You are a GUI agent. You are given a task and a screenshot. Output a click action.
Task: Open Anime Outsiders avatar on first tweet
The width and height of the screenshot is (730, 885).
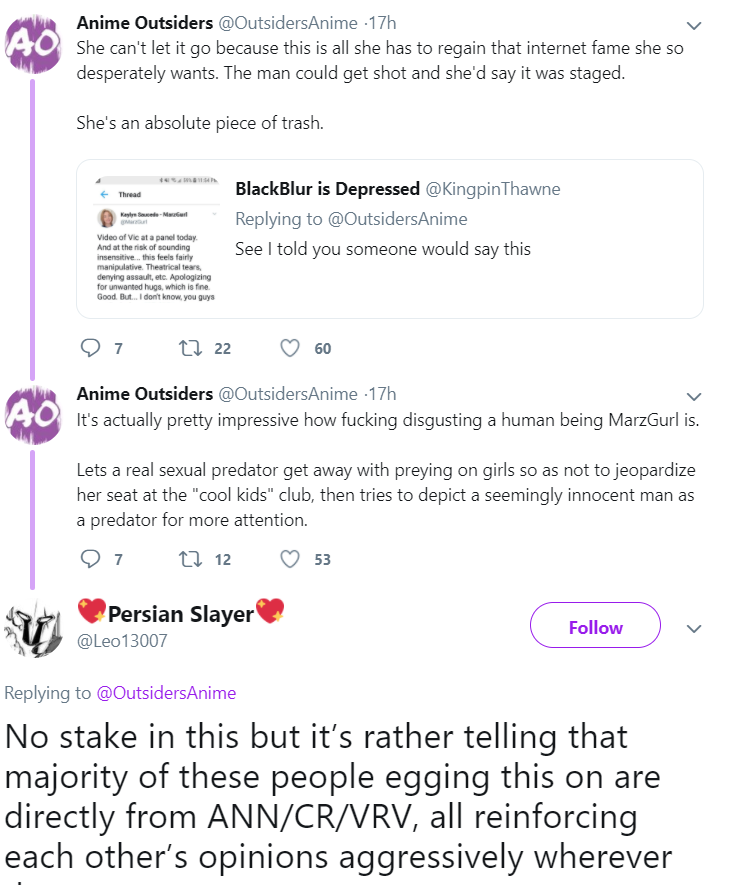(33, 43)
